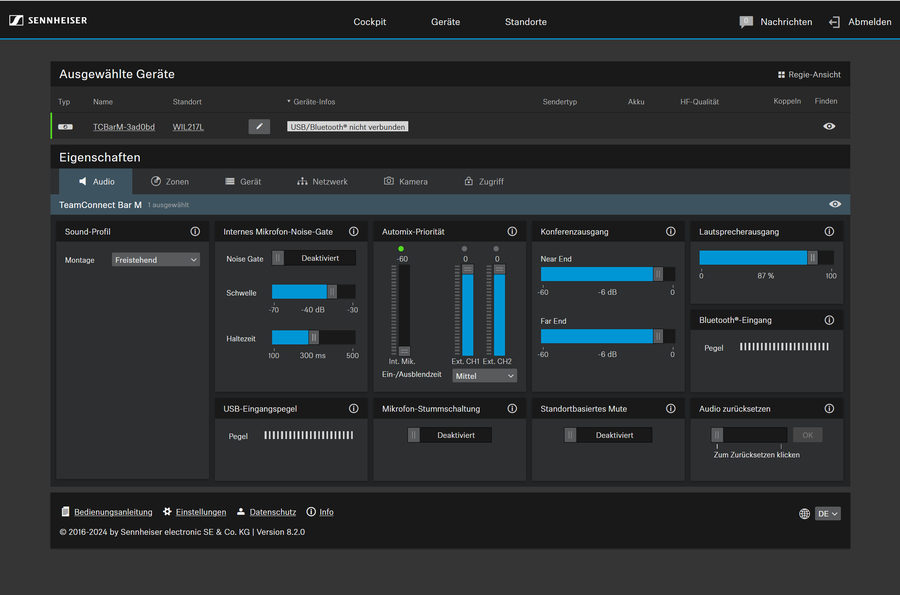Click the Int. Mik. priority indicator dot
The image size is (900, 595).
[x=401, y=248]
